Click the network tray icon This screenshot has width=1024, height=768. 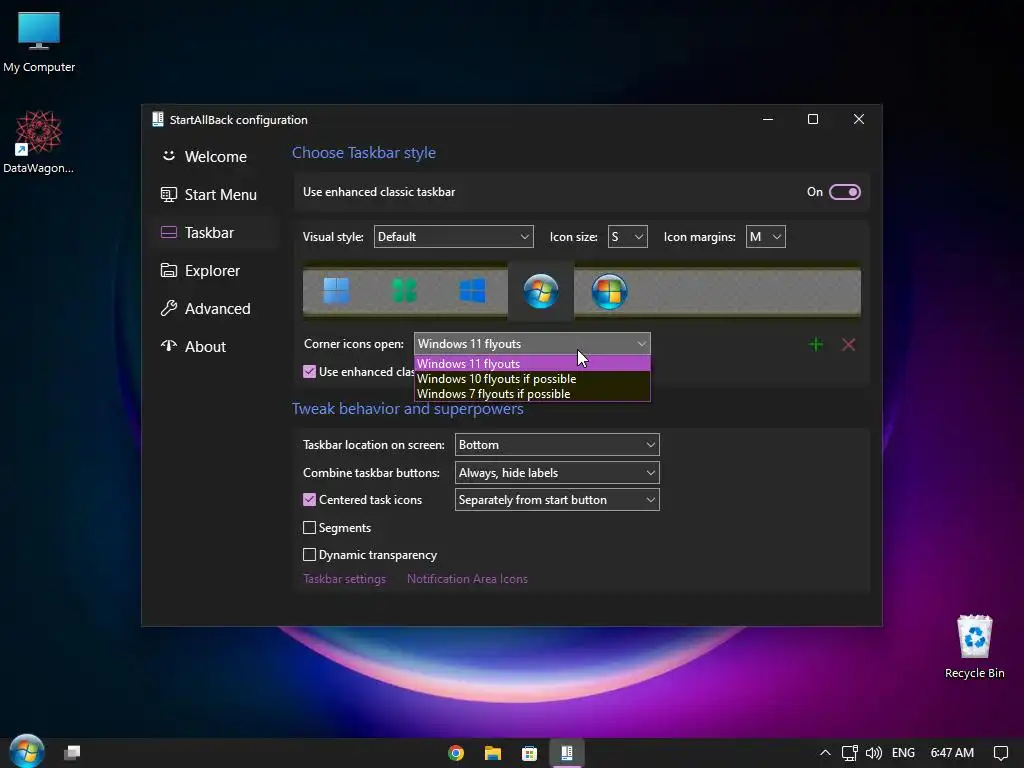[849, 753]
